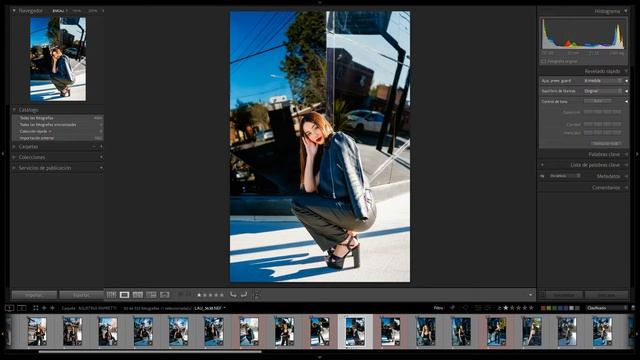
Task: Select the first filmstrip thumbnail
Action: click(37, 331)
